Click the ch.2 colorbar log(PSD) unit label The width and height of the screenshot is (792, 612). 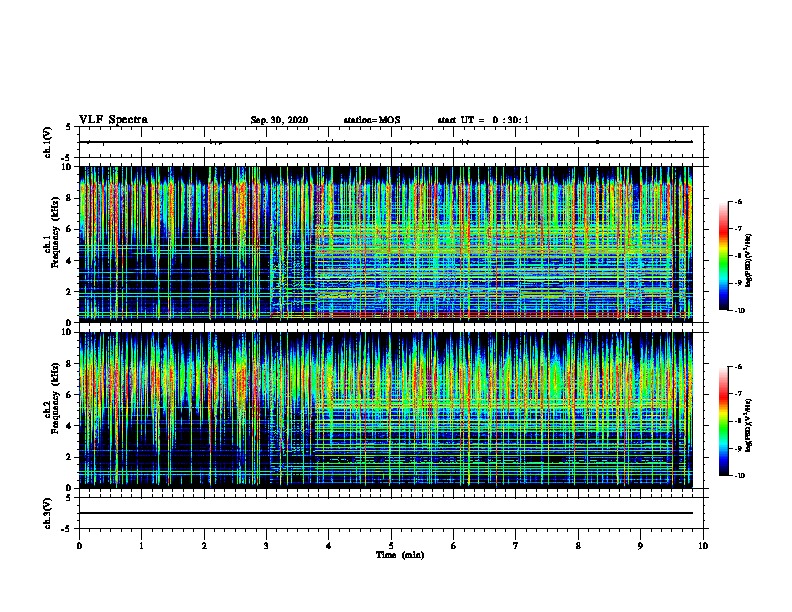point(748,425)
